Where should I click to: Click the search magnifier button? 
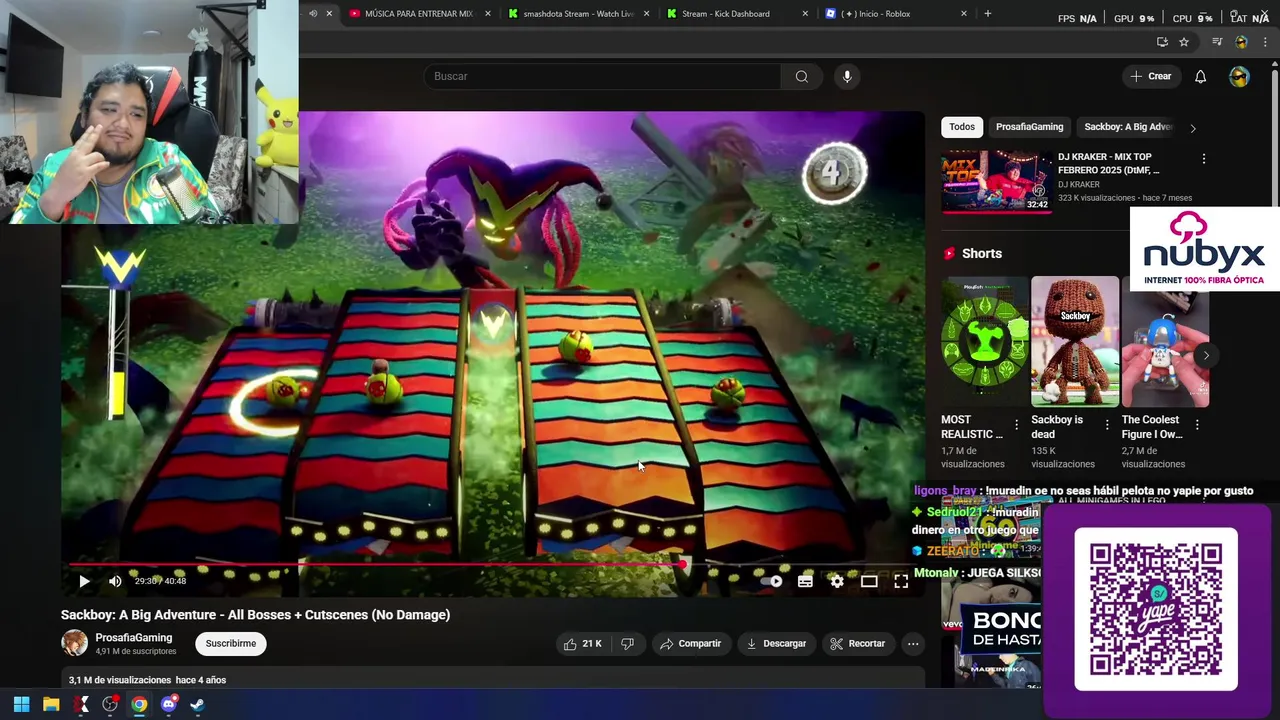tap(801, 76)
